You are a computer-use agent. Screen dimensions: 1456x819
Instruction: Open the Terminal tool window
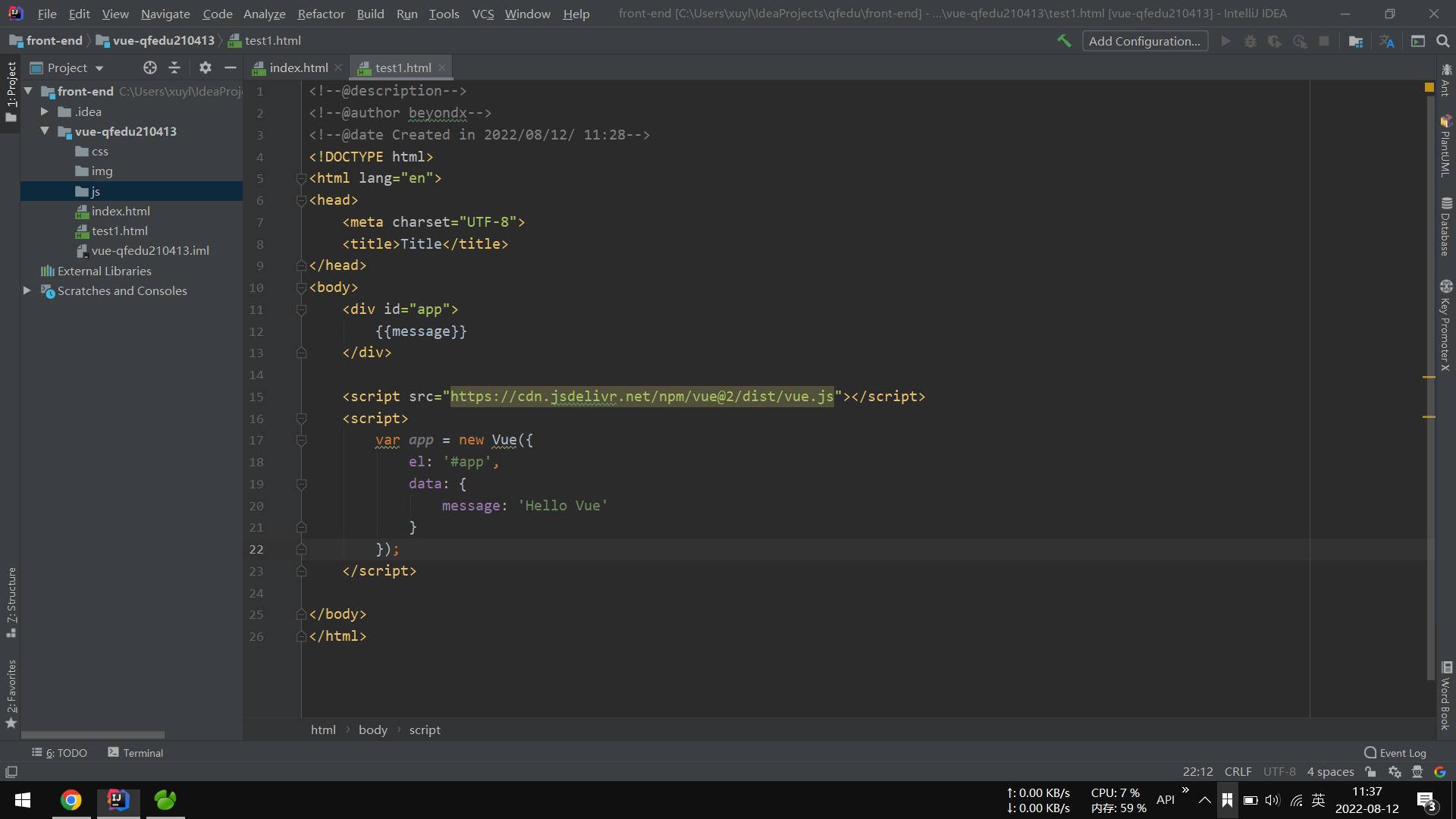pyautogui.click(x=136, y=752)
